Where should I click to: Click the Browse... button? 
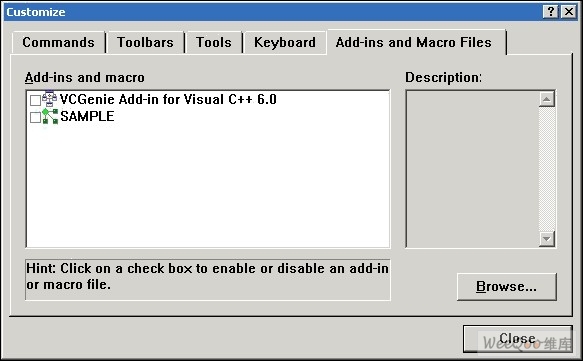pos(506,287)
